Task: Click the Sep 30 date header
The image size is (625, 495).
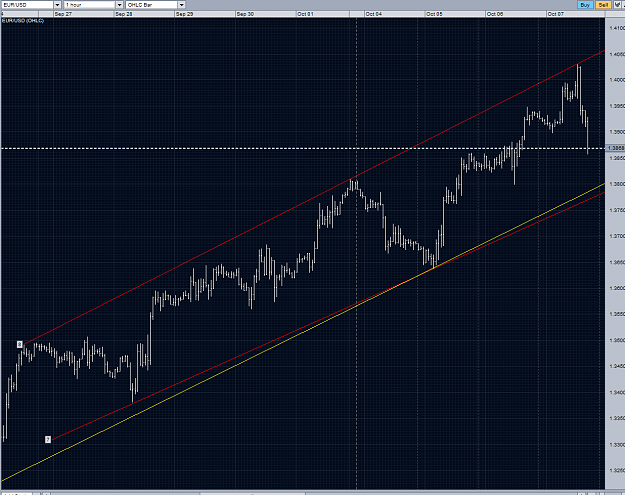Action: (x=265, y=14)
